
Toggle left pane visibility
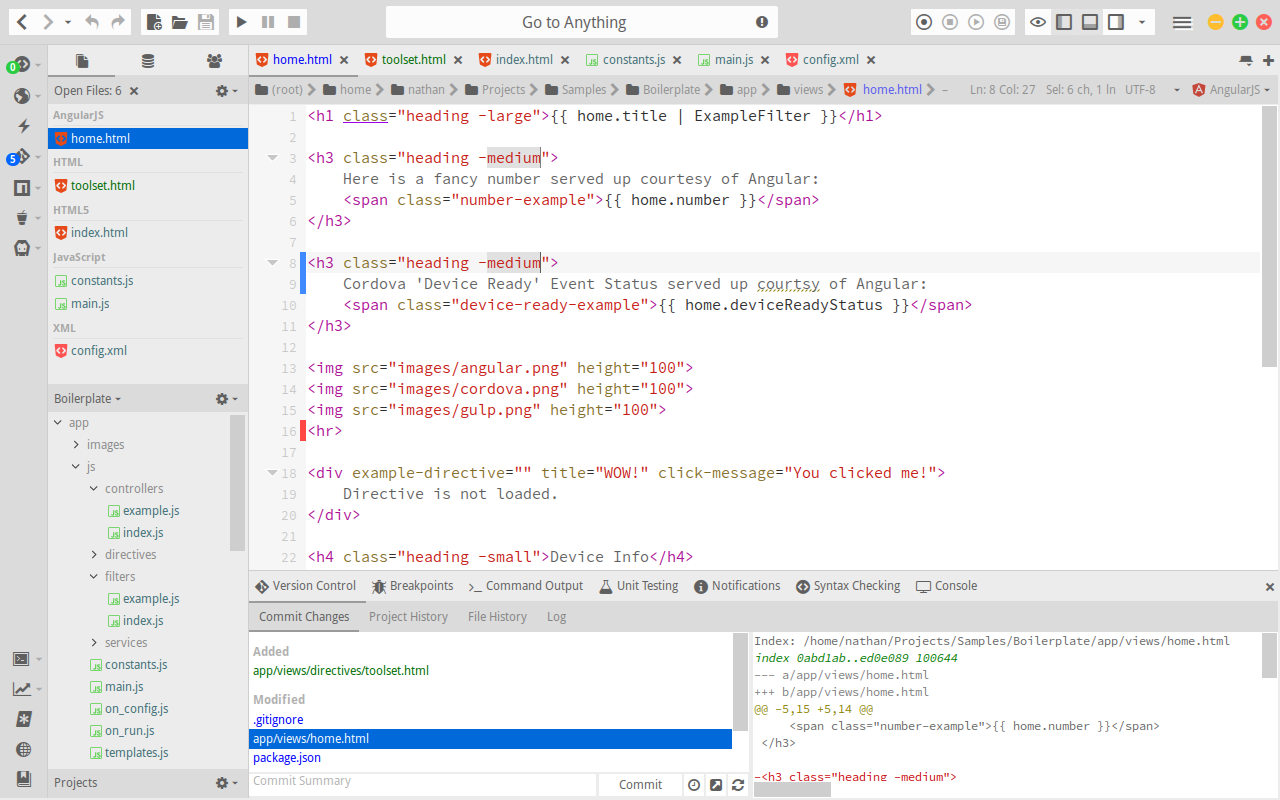click(1064, 21)
